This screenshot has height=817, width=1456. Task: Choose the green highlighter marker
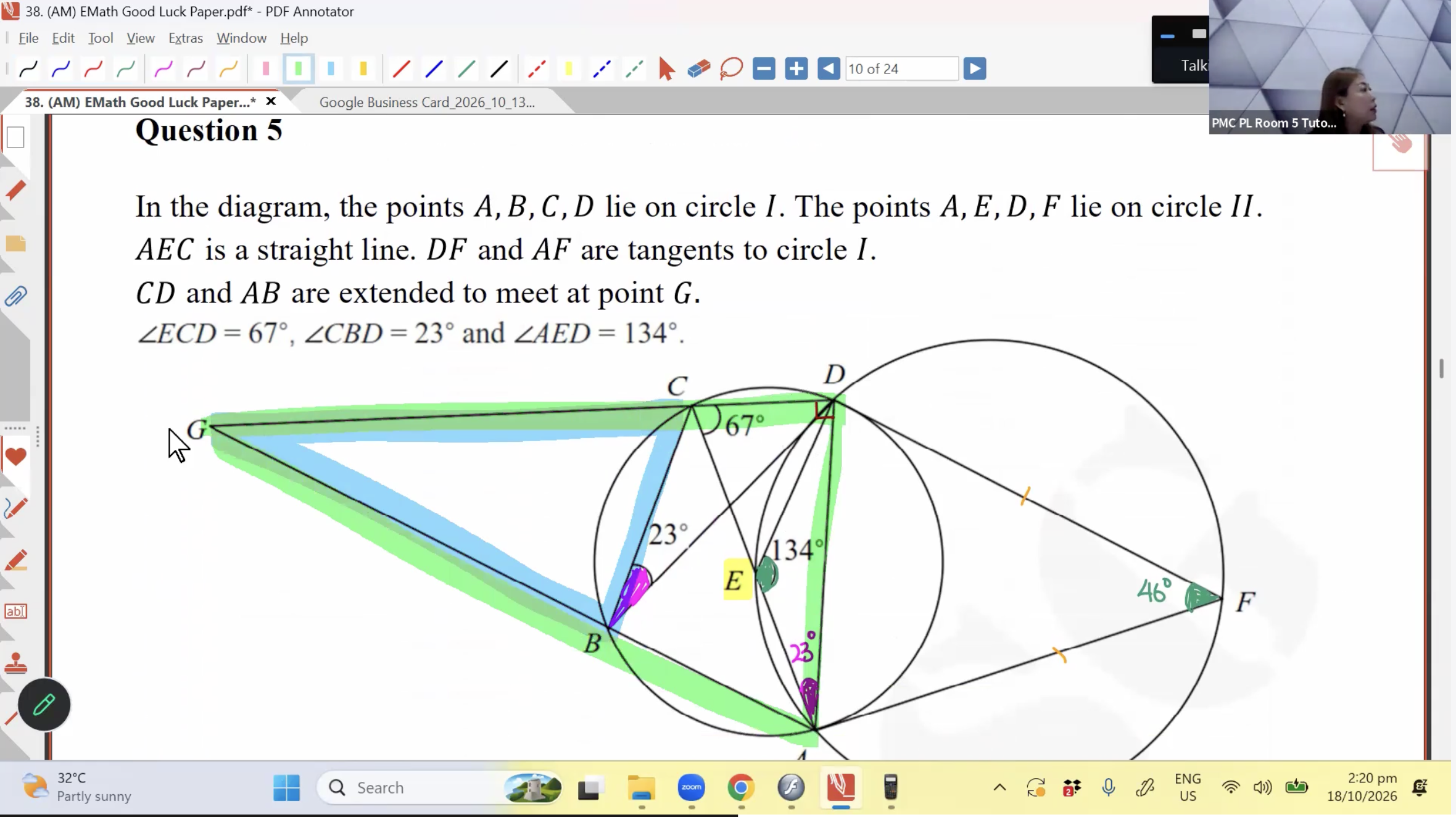(299, 68)
